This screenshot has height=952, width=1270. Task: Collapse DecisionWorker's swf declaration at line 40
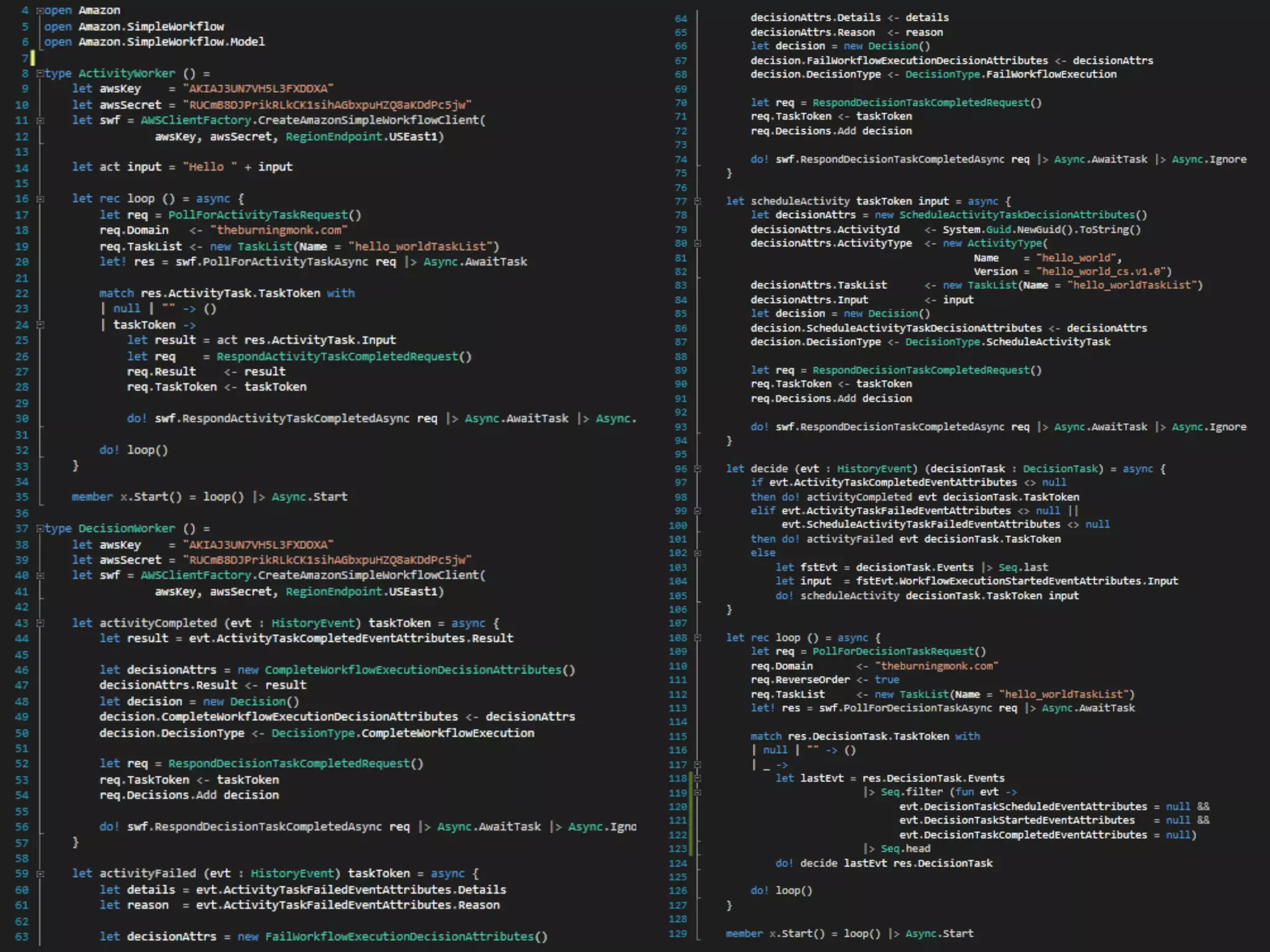click(40, 575)
